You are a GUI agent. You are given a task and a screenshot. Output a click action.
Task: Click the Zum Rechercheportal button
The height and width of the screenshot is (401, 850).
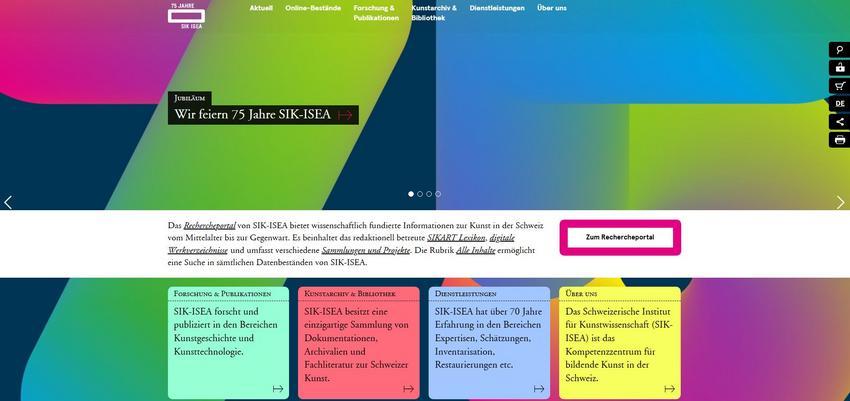[x=619, y=237]
